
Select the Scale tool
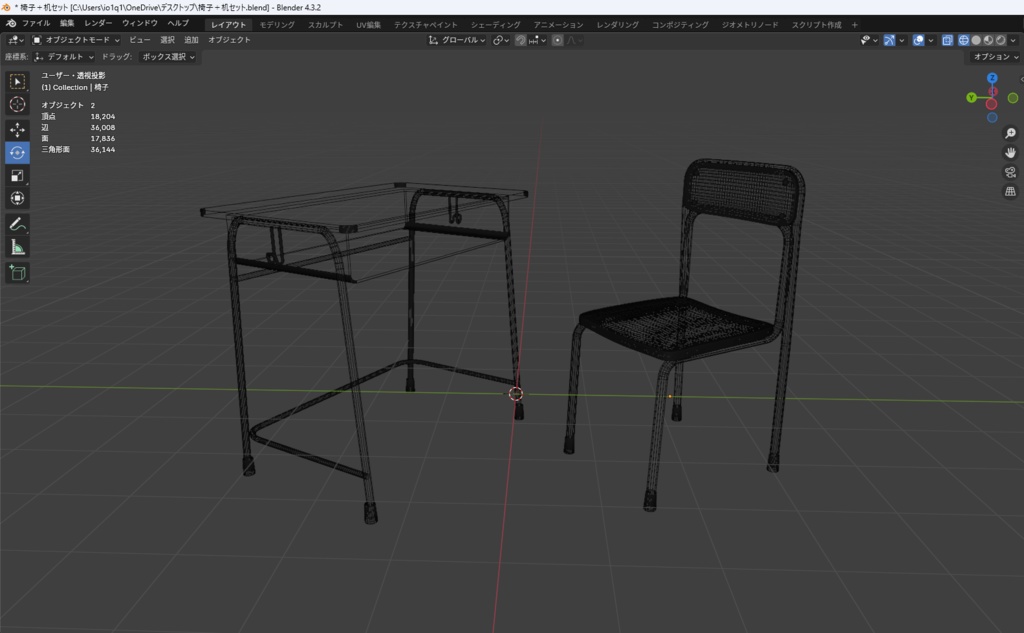pos(18,175)
